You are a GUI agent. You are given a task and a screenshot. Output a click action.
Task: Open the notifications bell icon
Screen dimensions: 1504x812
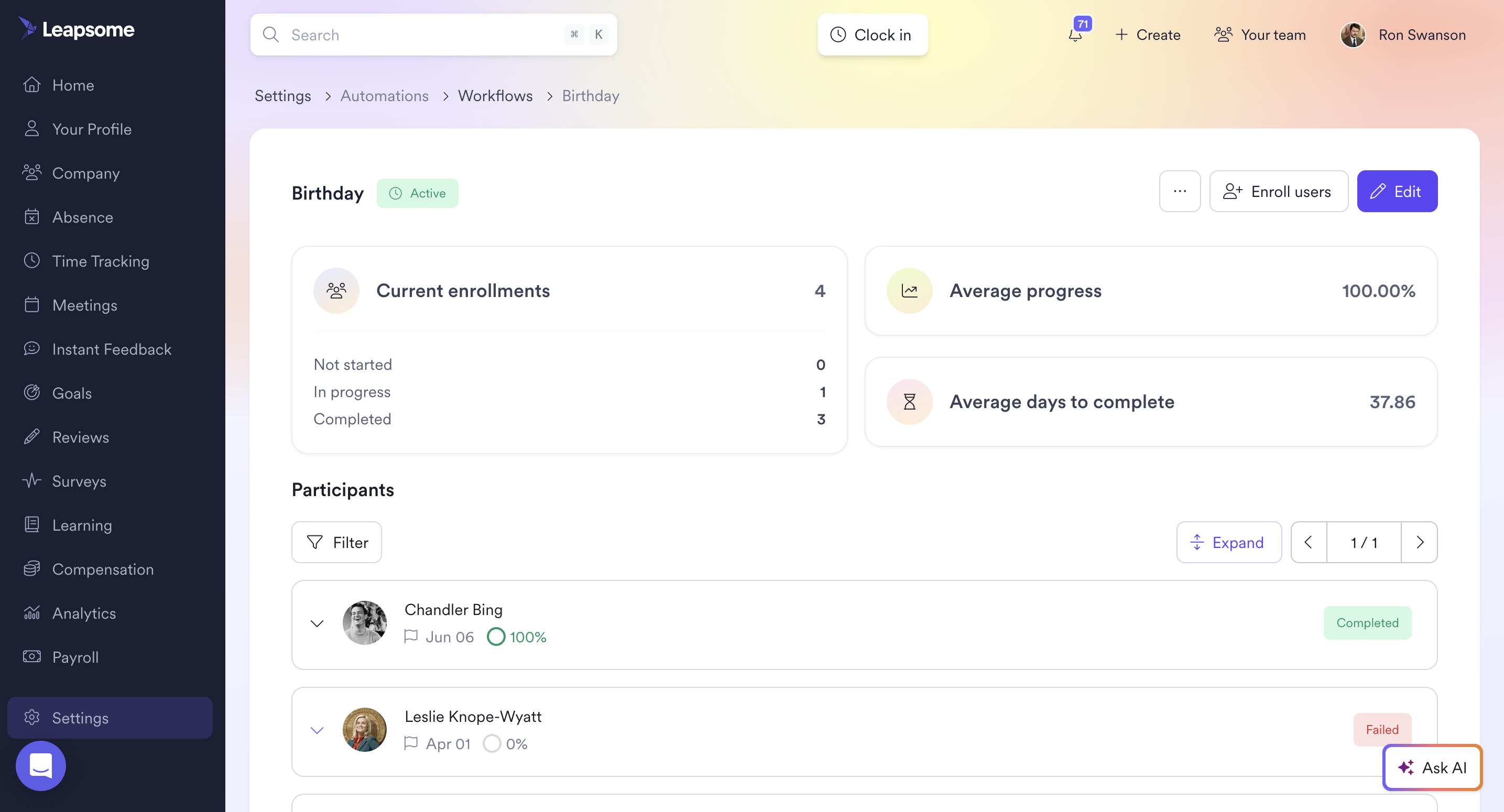point(1075,35)
